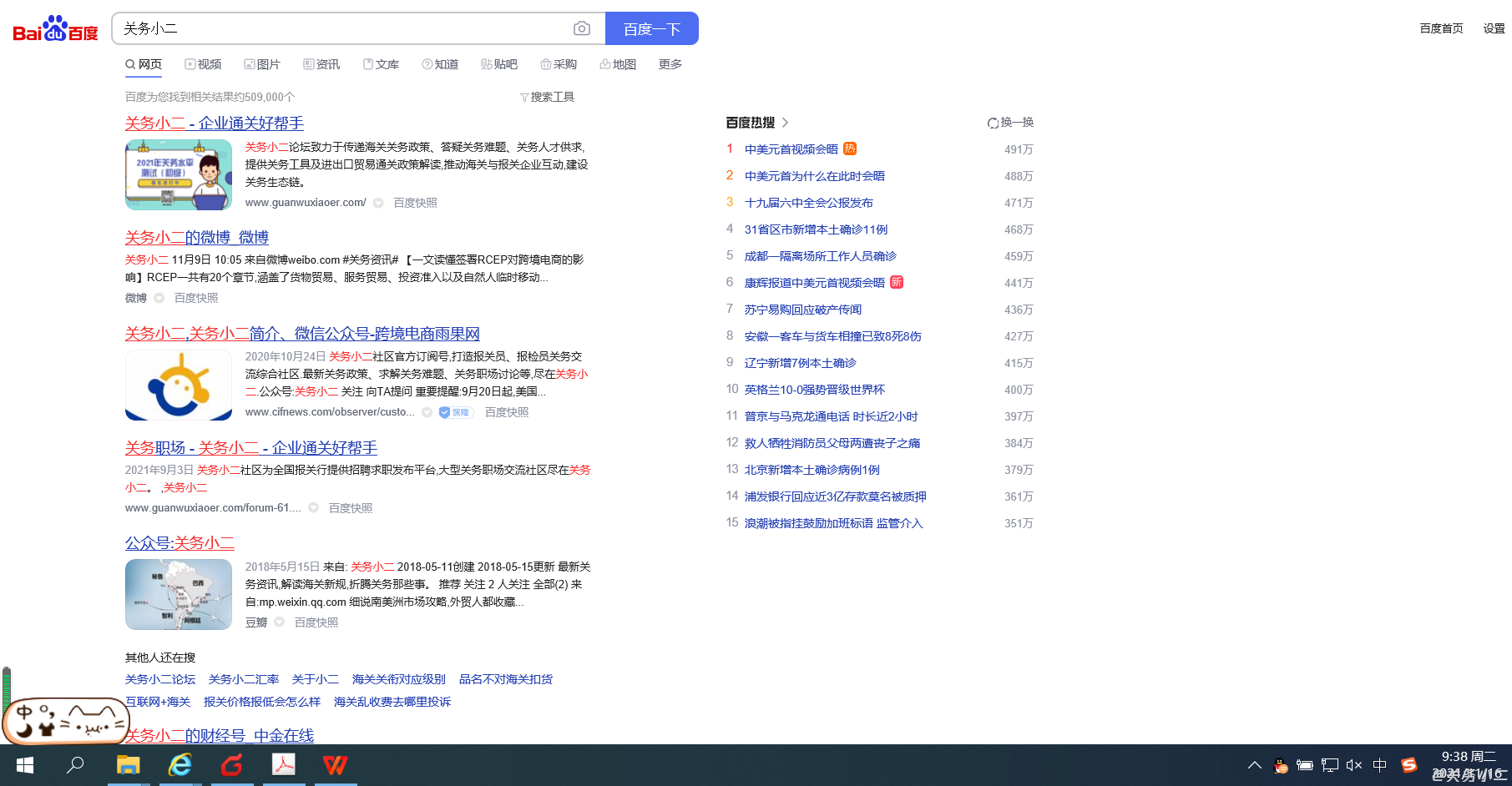Click the network tray icon
The image size is (1512, 786).
coord(1330,765)
